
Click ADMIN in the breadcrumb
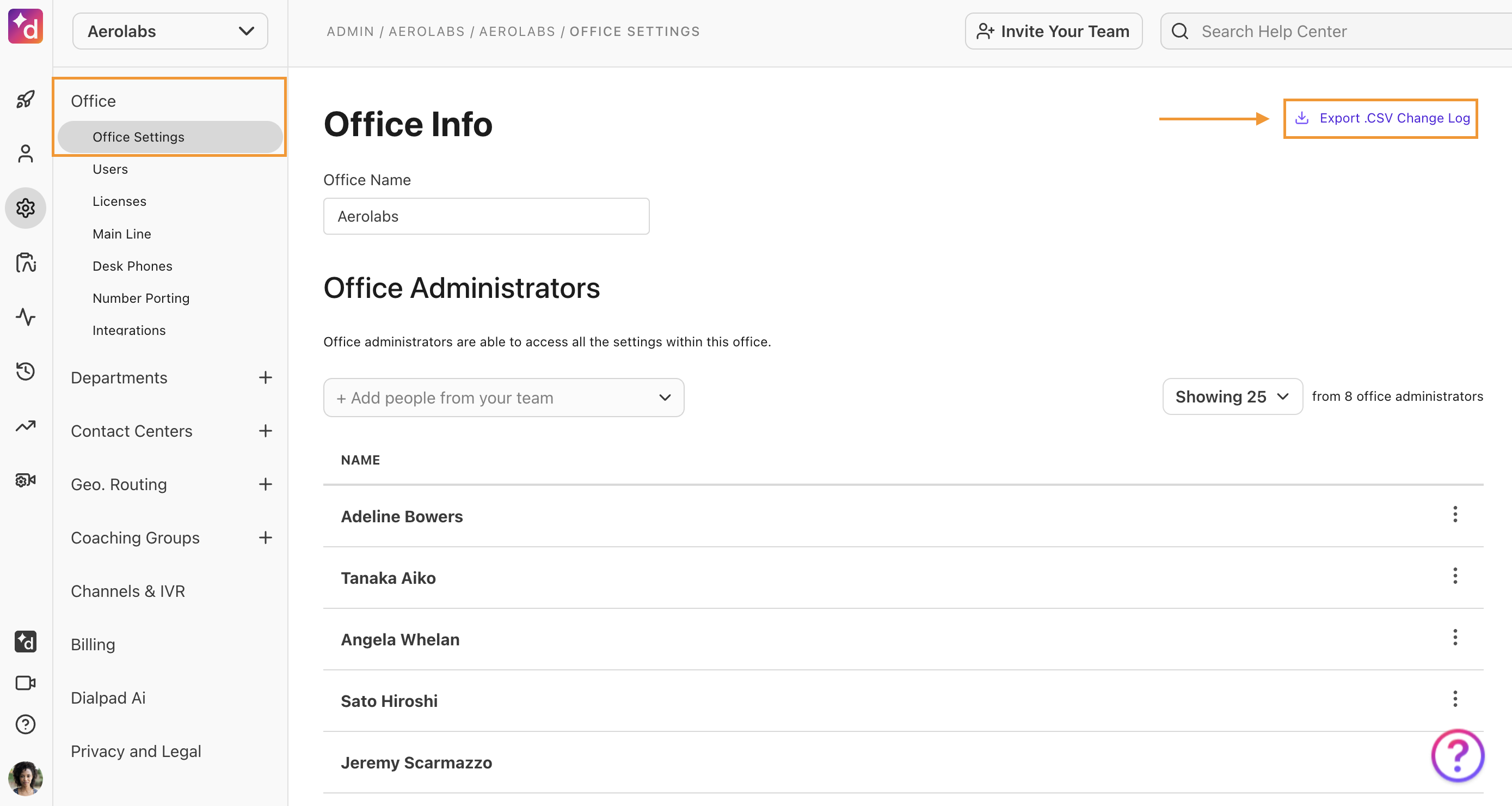(x=351, y=31)
